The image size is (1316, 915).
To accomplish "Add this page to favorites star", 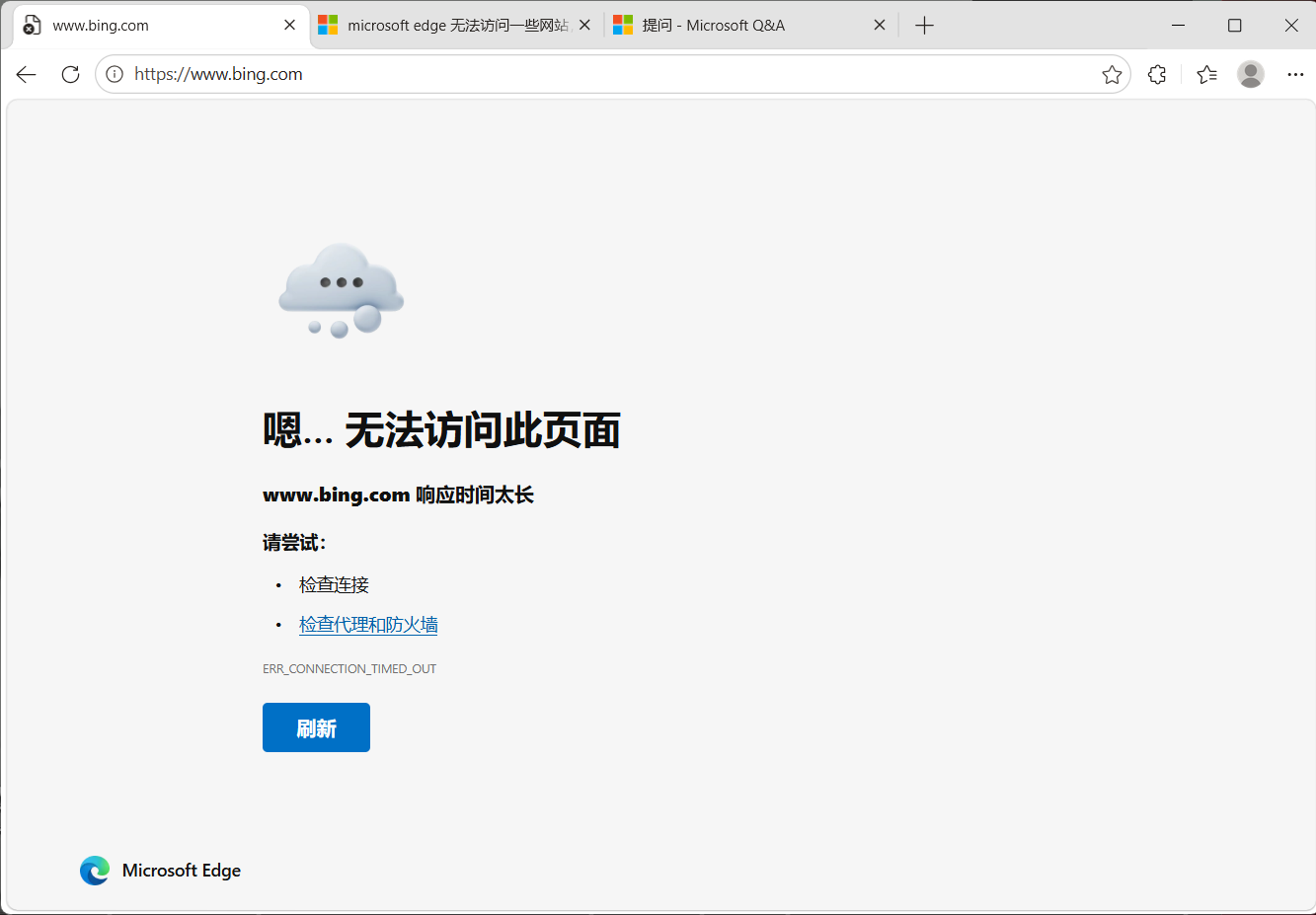I will click(x=1112, y=74).
